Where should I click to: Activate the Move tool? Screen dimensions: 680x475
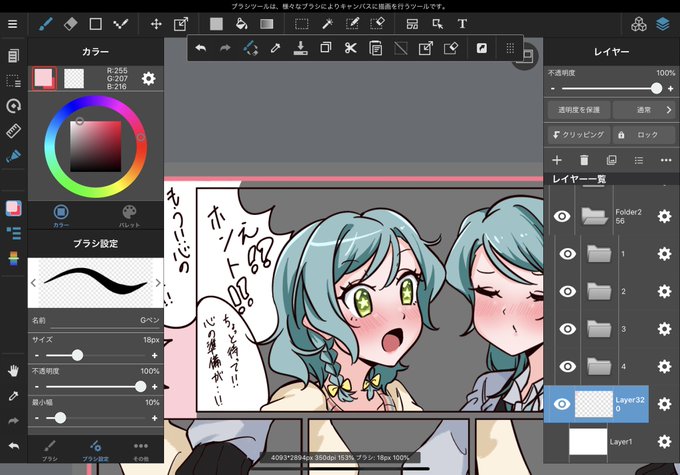156,24
